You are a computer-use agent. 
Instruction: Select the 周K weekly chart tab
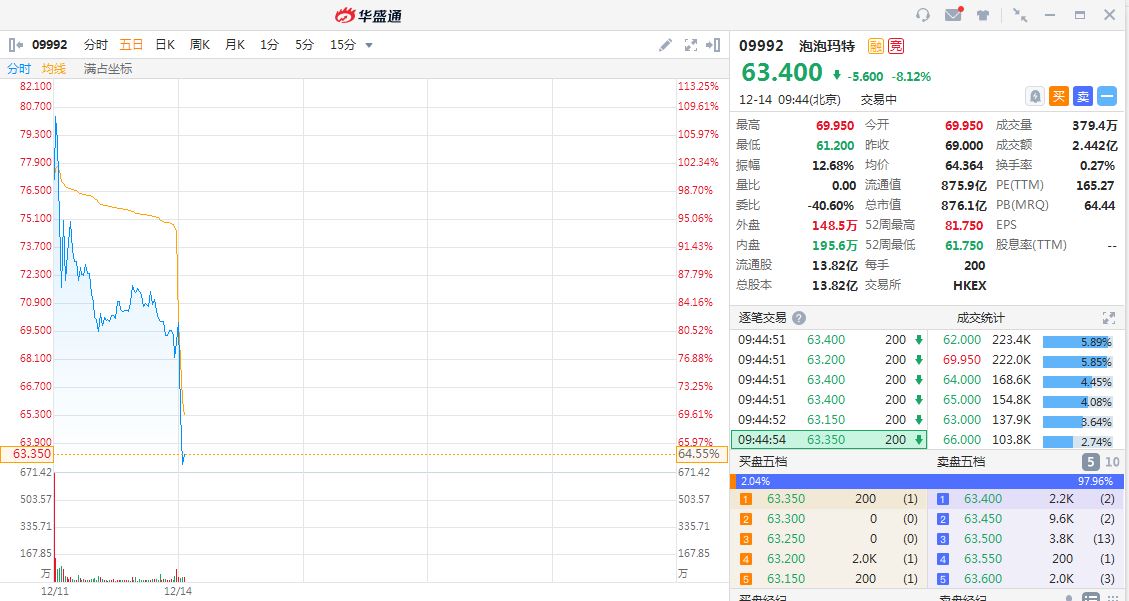pyautogui.click(x=199, y=45)
